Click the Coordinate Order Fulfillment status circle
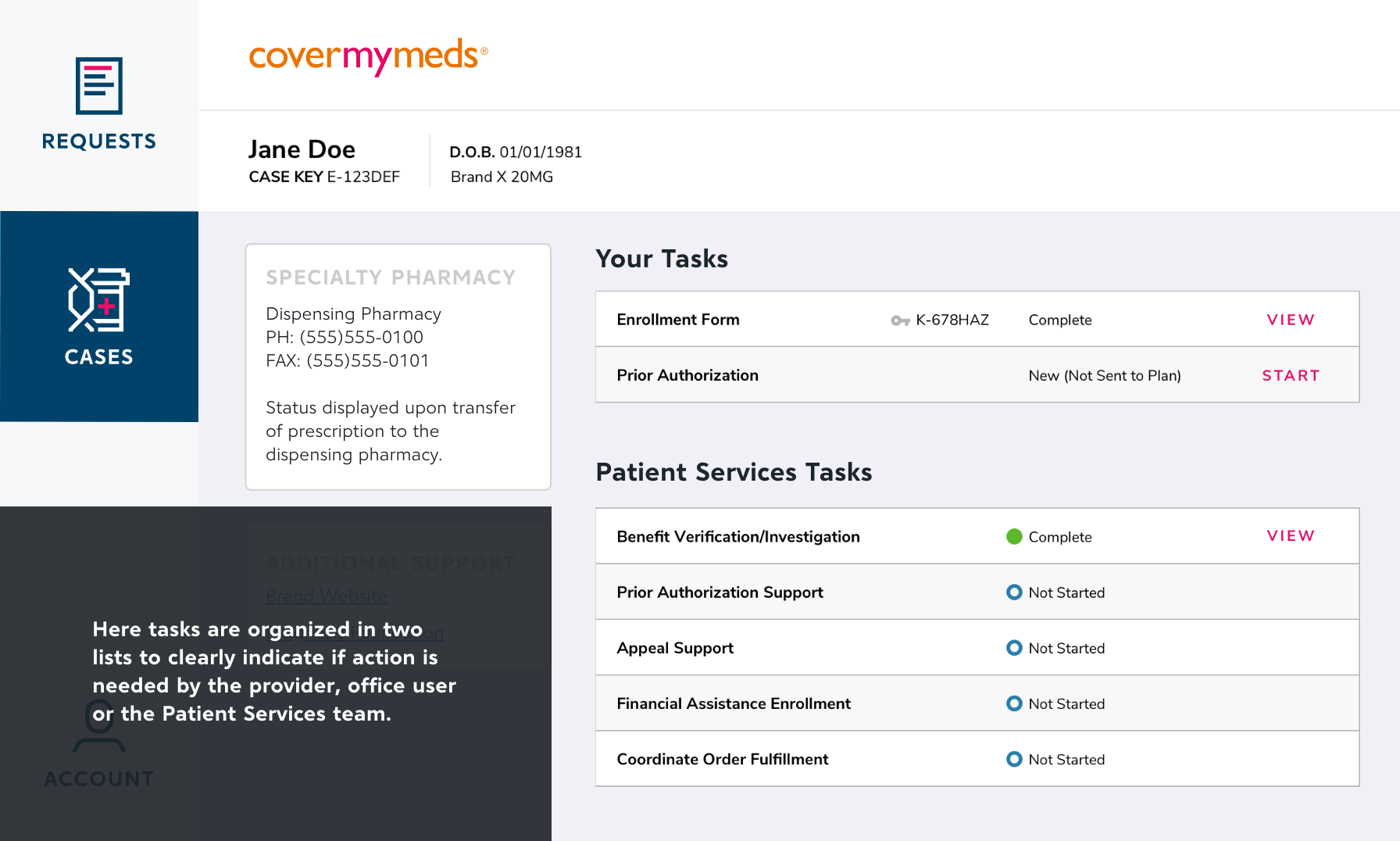This screenshot has height=841, width=1400. [1014, 759]
